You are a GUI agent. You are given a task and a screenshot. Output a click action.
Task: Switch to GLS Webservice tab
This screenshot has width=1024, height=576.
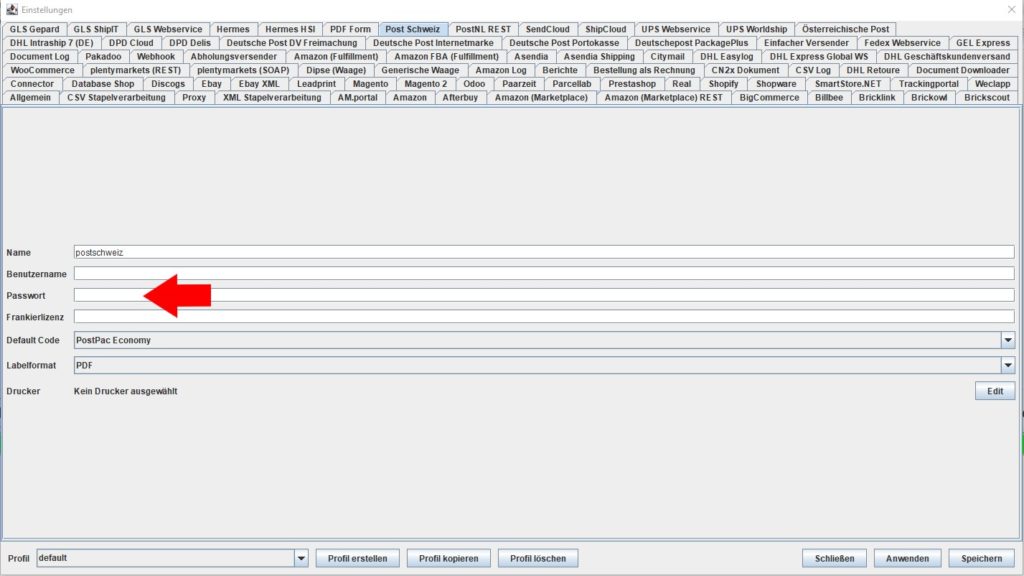click(x=168, y=29)
